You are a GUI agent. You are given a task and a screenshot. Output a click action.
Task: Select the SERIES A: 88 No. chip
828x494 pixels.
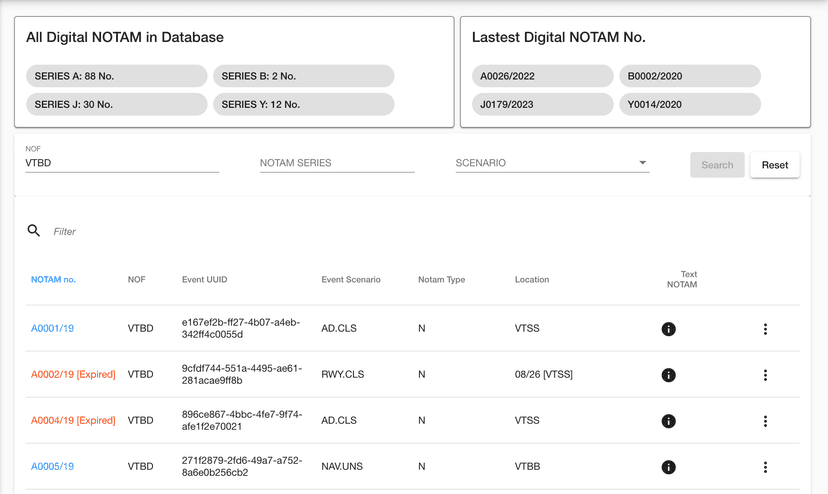pos(117,76)
